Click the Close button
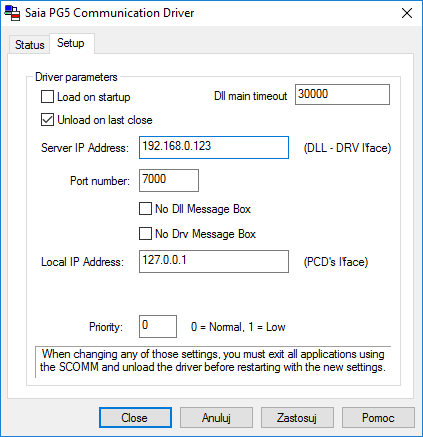Viewport: 423px width, 437px height. (135, 417)
